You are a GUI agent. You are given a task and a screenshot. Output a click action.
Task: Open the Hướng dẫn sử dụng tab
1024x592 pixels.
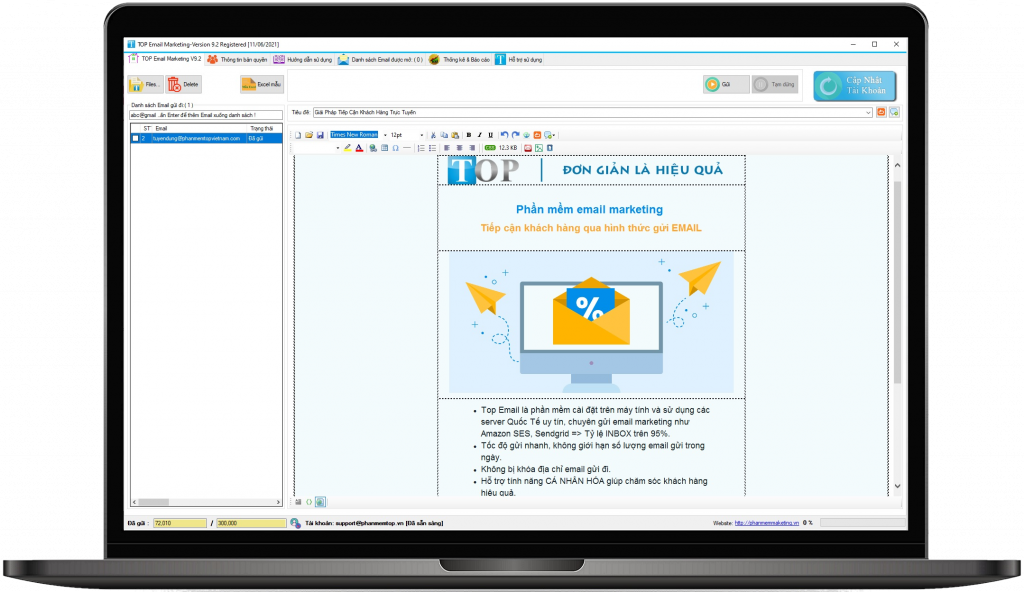pos(303,59)
